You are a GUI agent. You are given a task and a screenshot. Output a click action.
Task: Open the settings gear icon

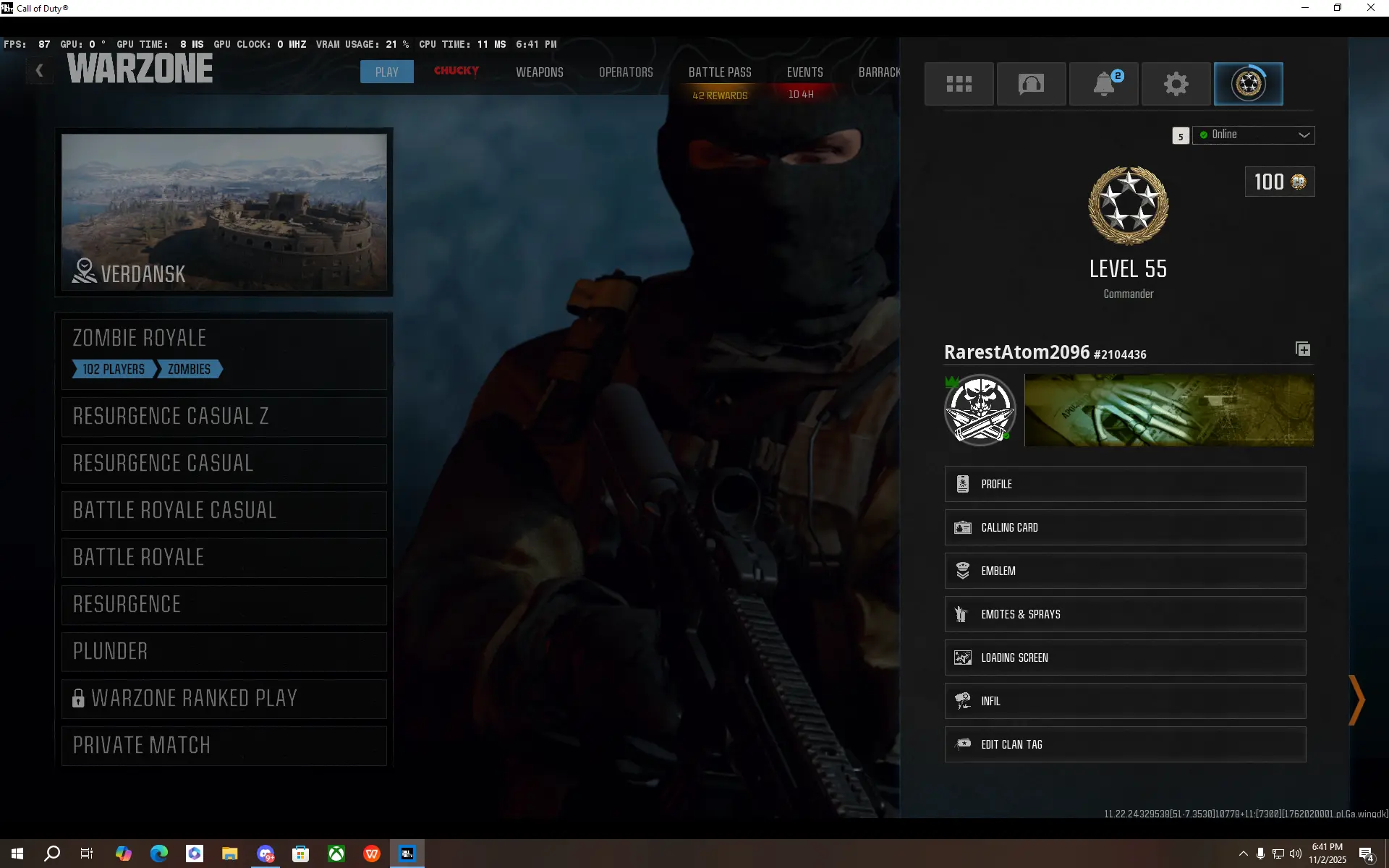[1176, 84]
